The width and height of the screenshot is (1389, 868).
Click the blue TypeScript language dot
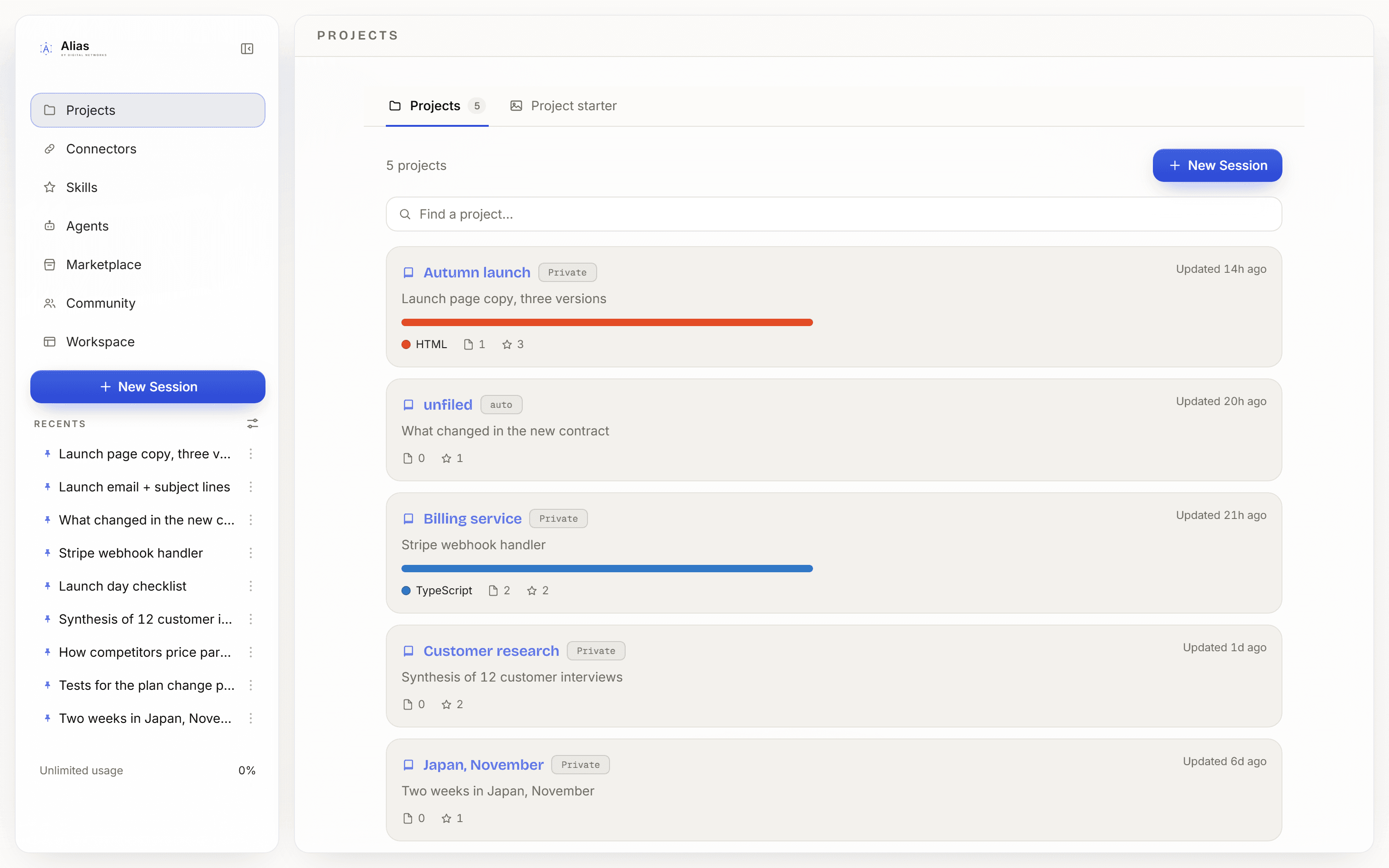click(x=406, y=591)
